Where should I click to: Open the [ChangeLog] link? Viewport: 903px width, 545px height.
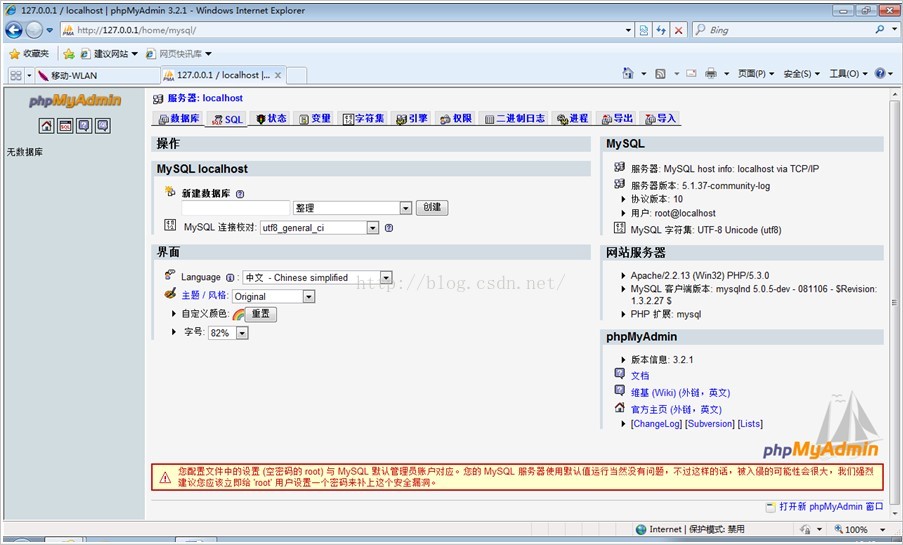pos(657,424)
